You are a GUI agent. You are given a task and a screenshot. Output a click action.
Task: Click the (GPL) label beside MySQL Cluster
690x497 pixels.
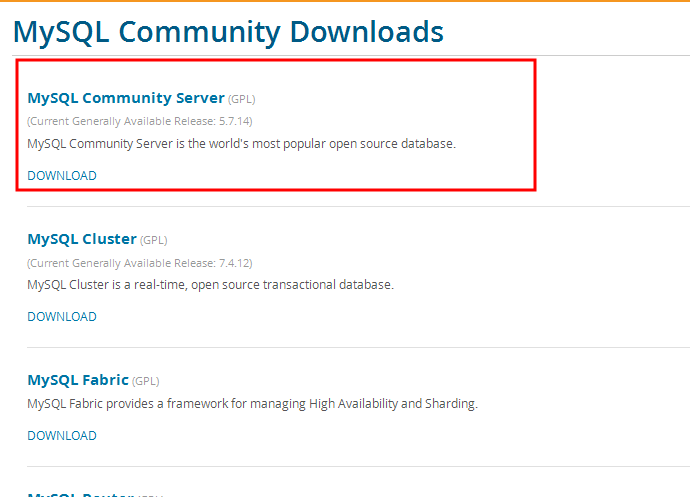click(154, 240)
